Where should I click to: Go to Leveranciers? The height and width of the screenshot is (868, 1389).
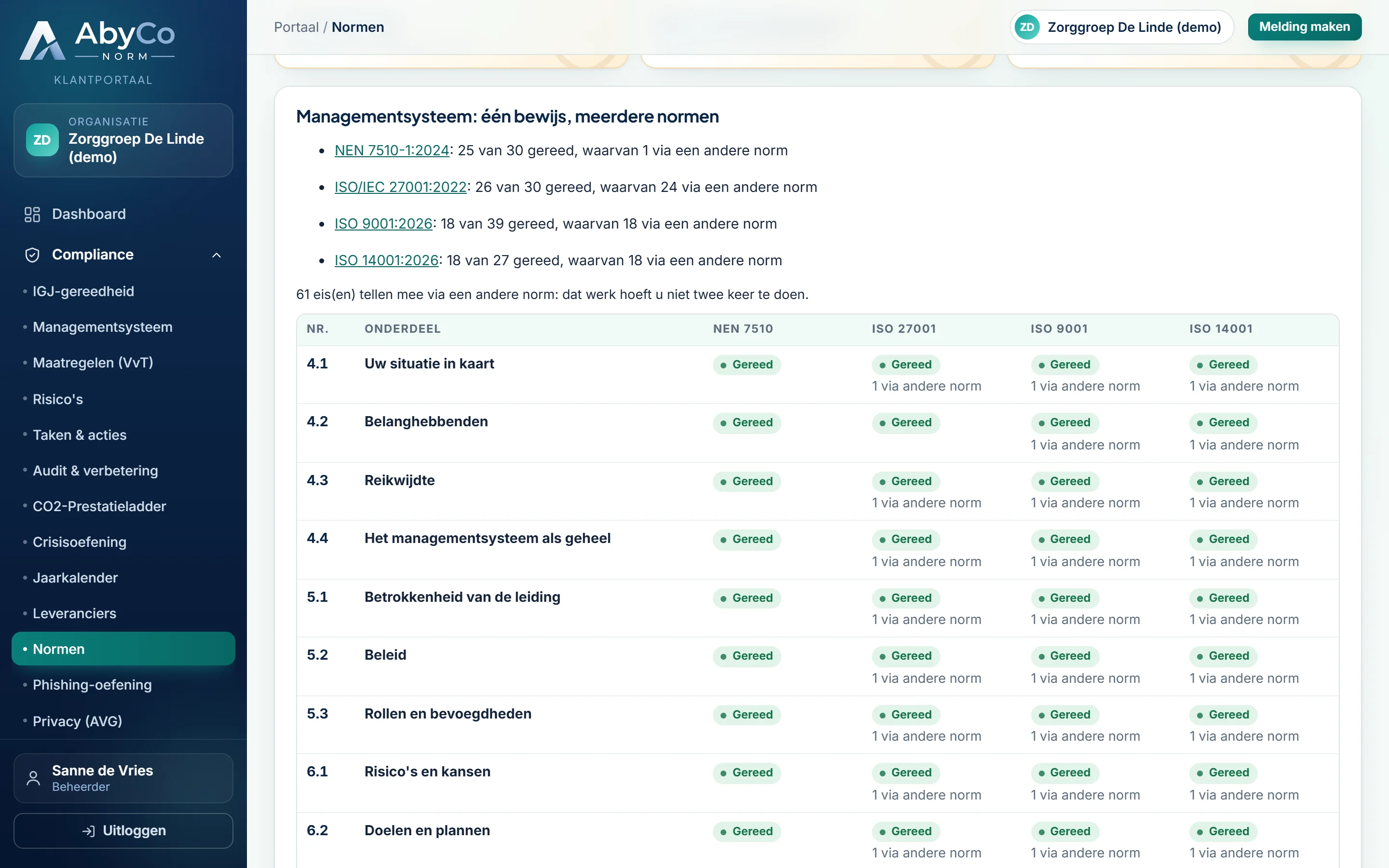click(123, 613)
